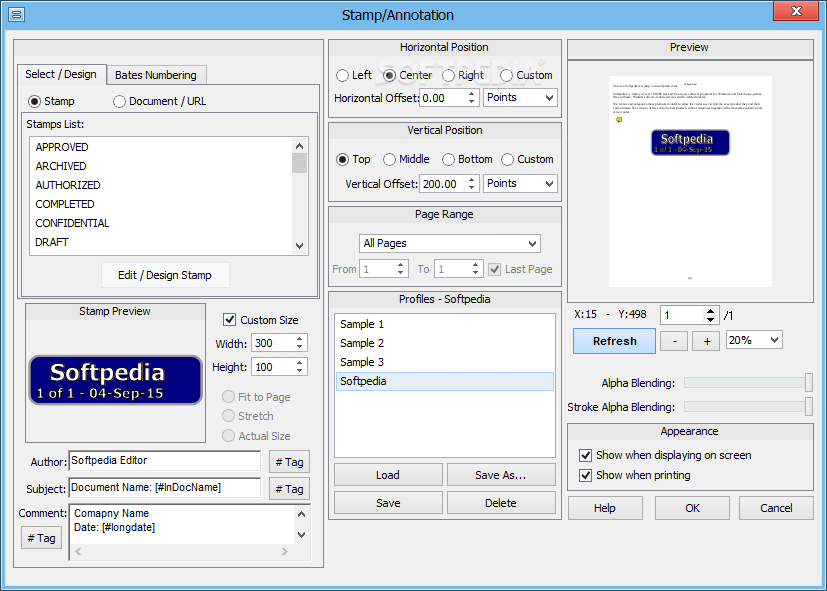Confirm with the OK button
This screenshot has height=591, width=827.
pos(693,508)
